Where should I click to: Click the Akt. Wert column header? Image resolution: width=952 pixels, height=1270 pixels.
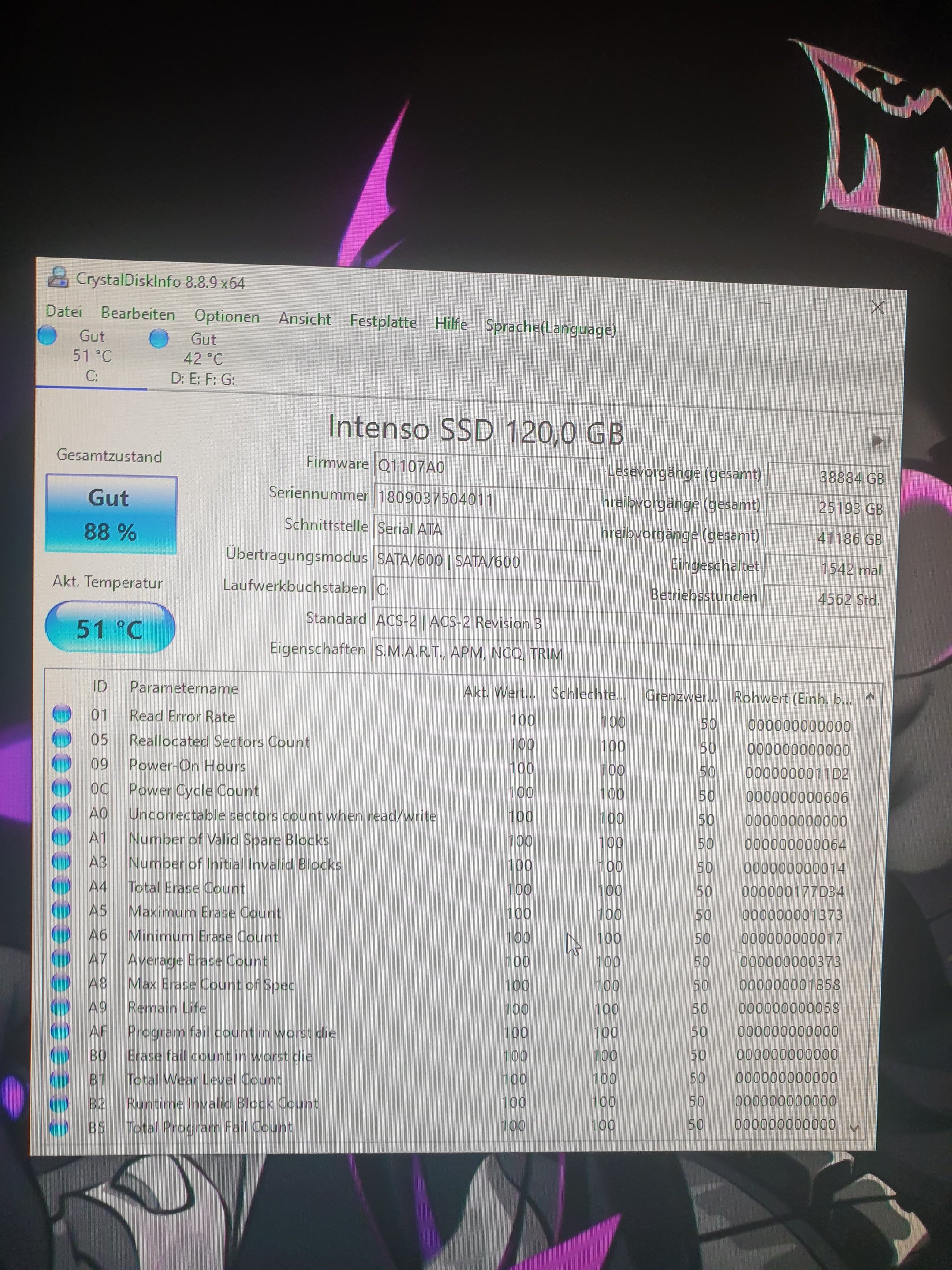click(499, 692)
